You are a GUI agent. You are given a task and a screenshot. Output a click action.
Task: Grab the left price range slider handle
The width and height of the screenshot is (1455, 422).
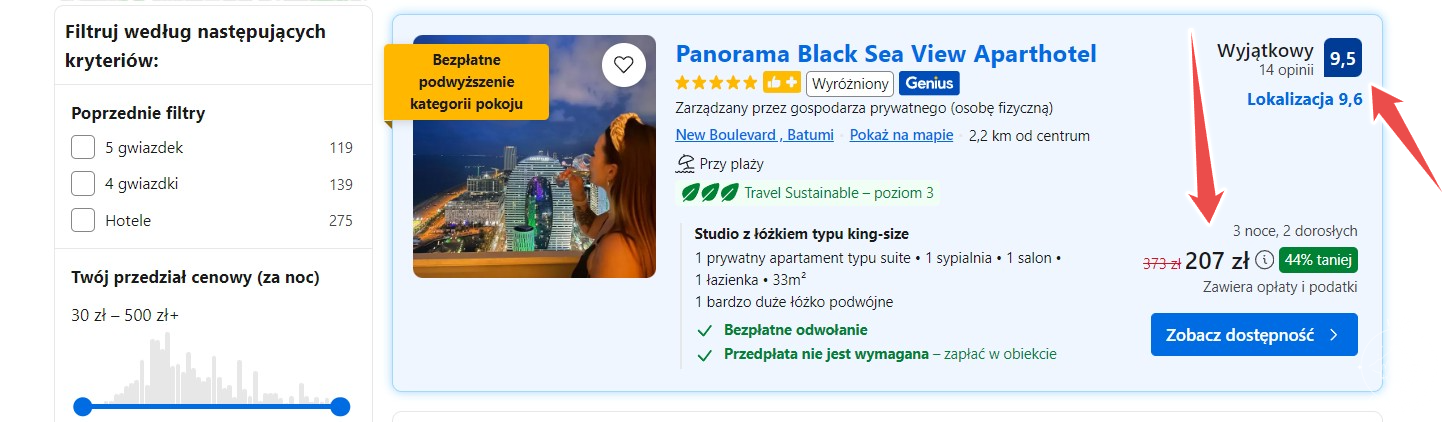(x=83, y=406)
